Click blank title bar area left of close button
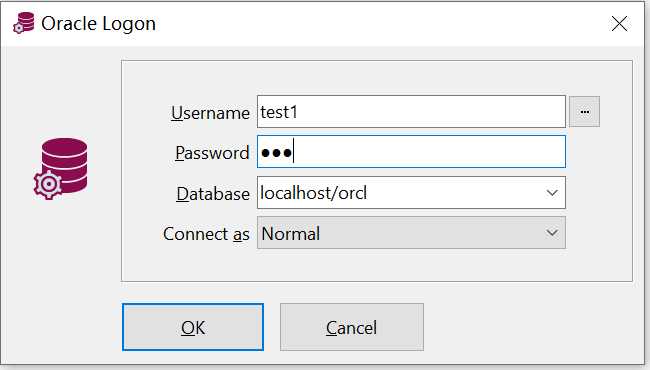This screenshot has width=650, height=370. (373, 24)
